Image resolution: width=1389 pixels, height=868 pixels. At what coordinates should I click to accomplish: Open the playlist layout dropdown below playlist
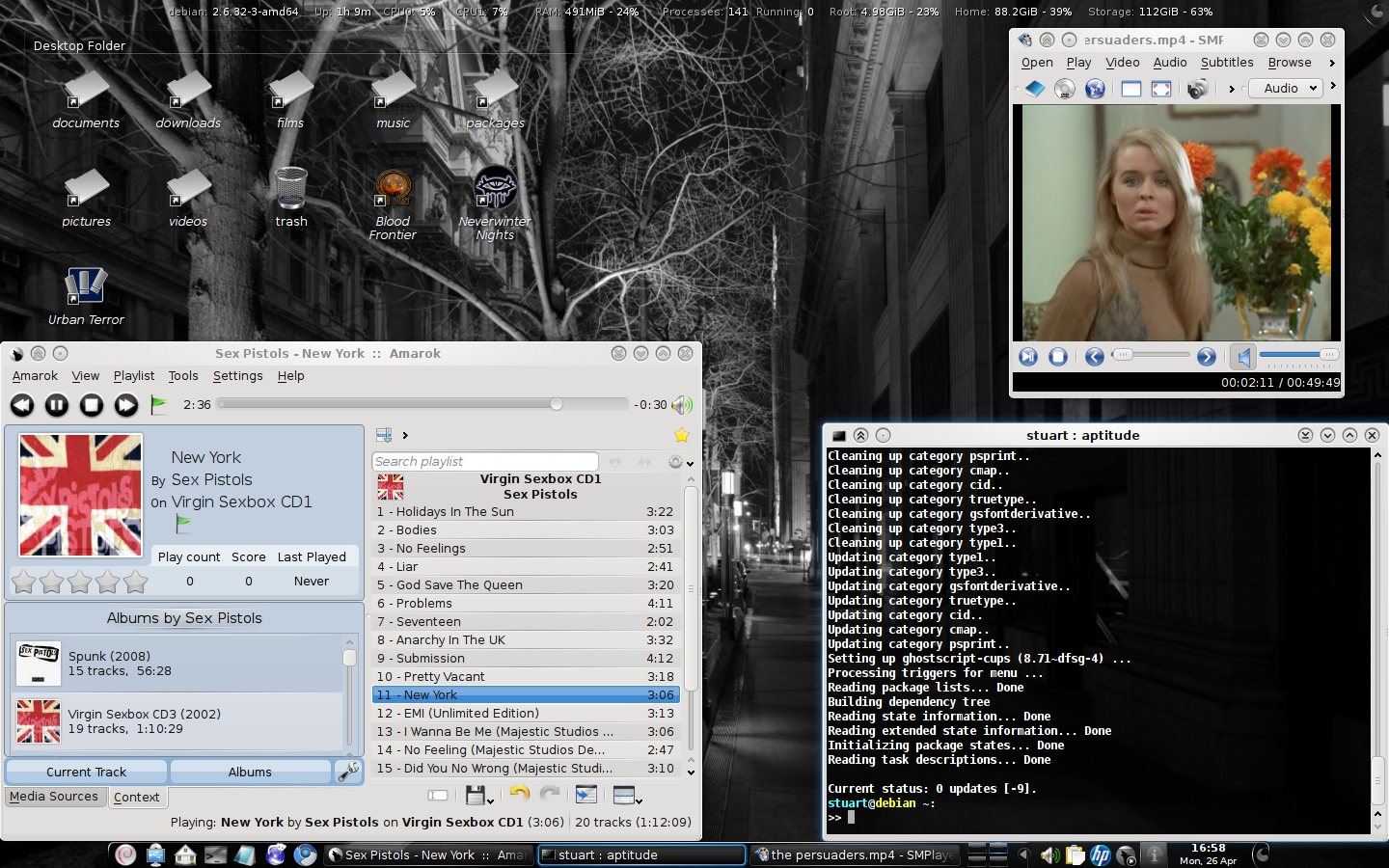(x=628, y=796)
